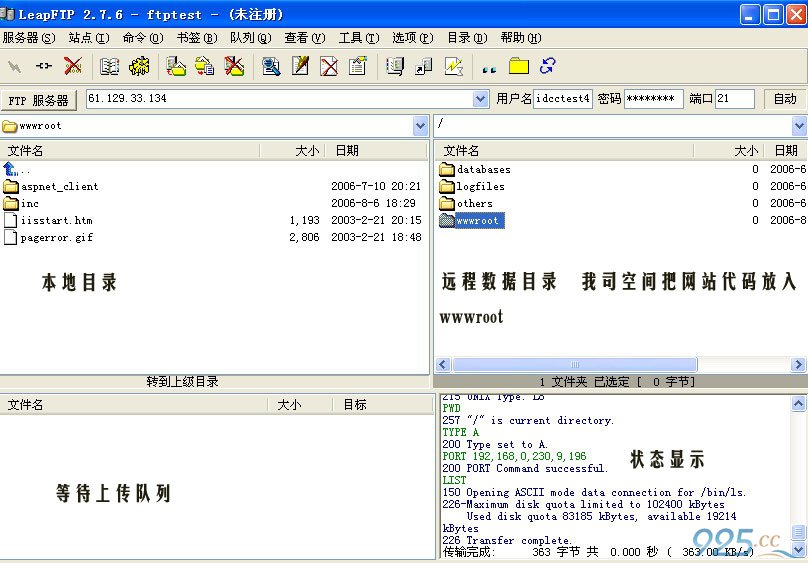The image size is (808, 563).
Task: Click log pane scroll down arrow
Action: point(798,549)
